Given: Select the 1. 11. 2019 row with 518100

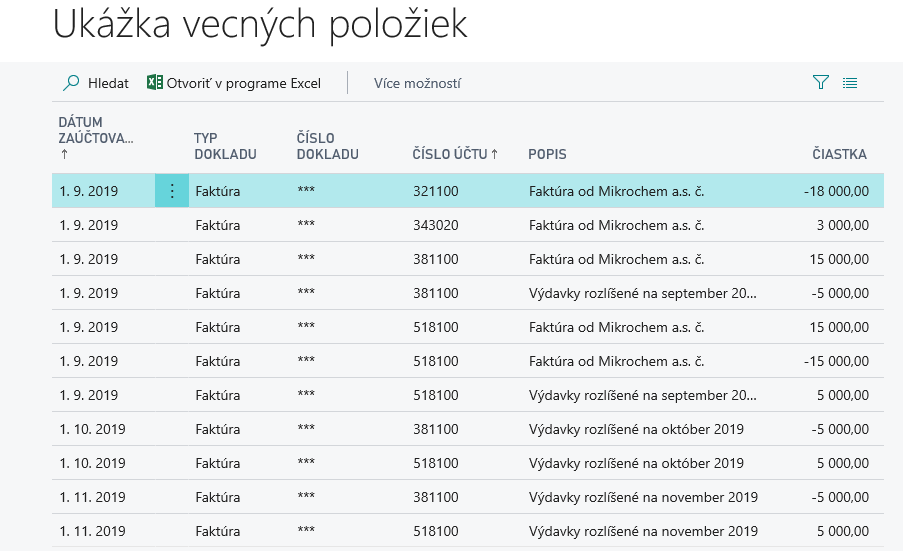Looking at the screenshot, I should (468, 531).
